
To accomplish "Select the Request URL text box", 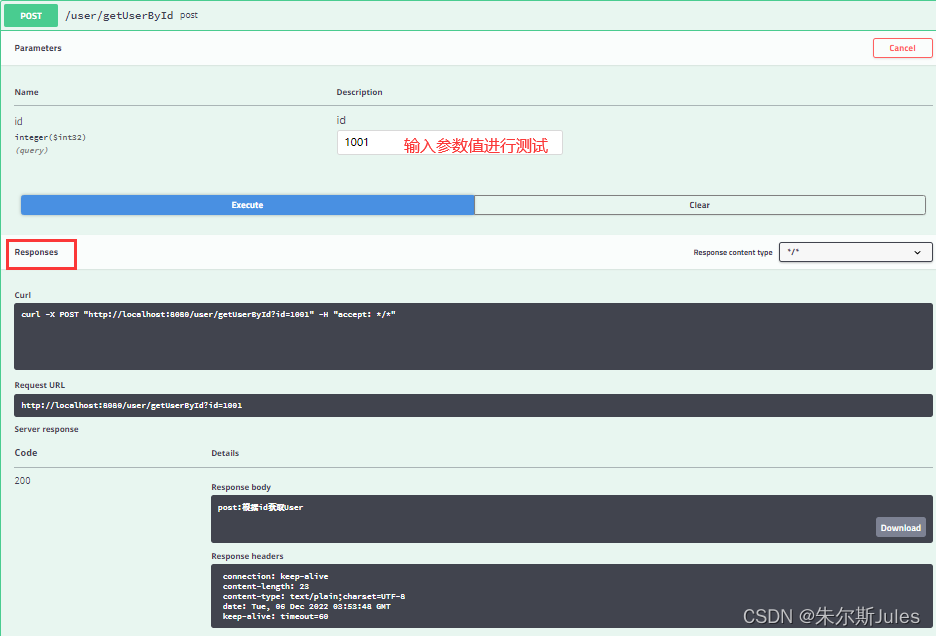I will [x=473, y=405].
